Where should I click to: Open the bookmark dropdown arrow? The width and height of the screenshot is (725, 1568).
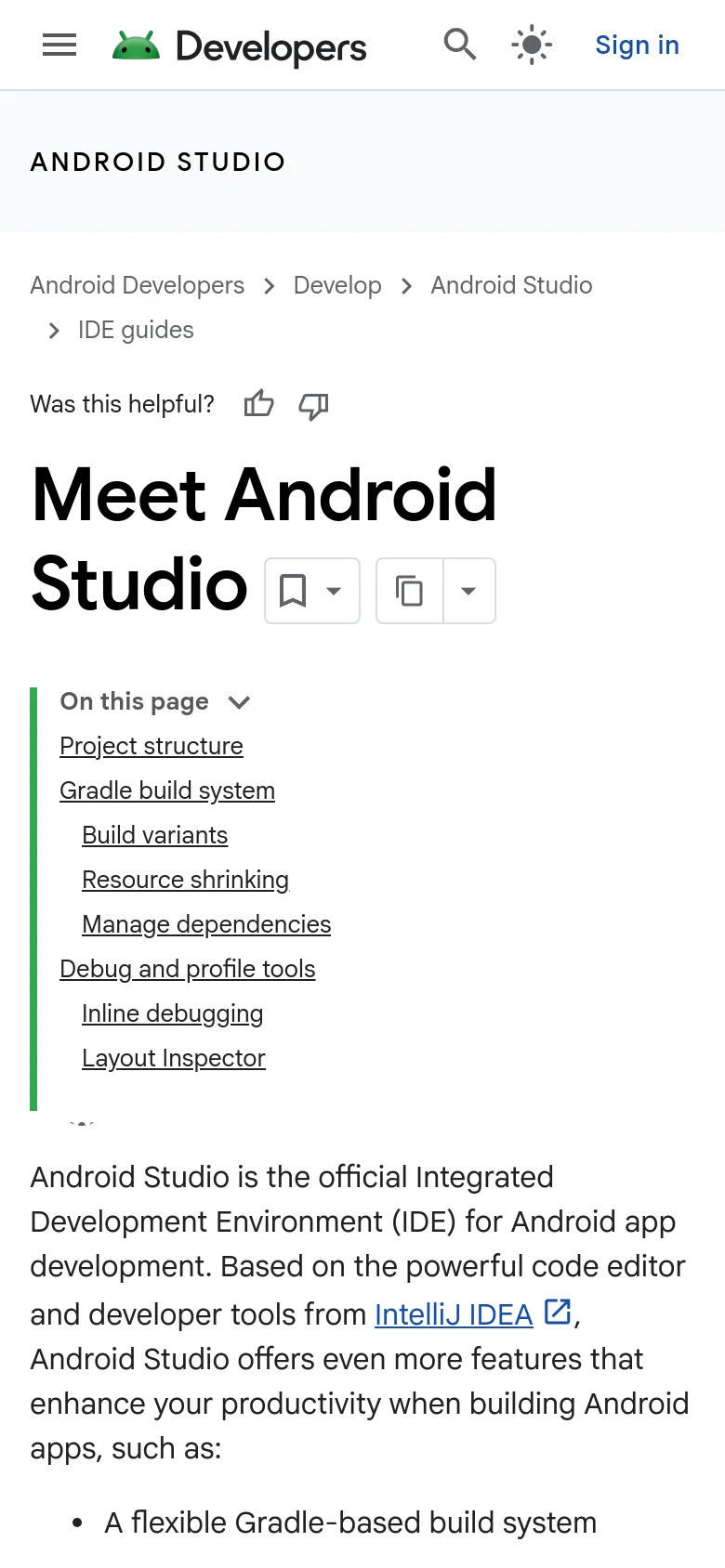click(x=335, y=591)
